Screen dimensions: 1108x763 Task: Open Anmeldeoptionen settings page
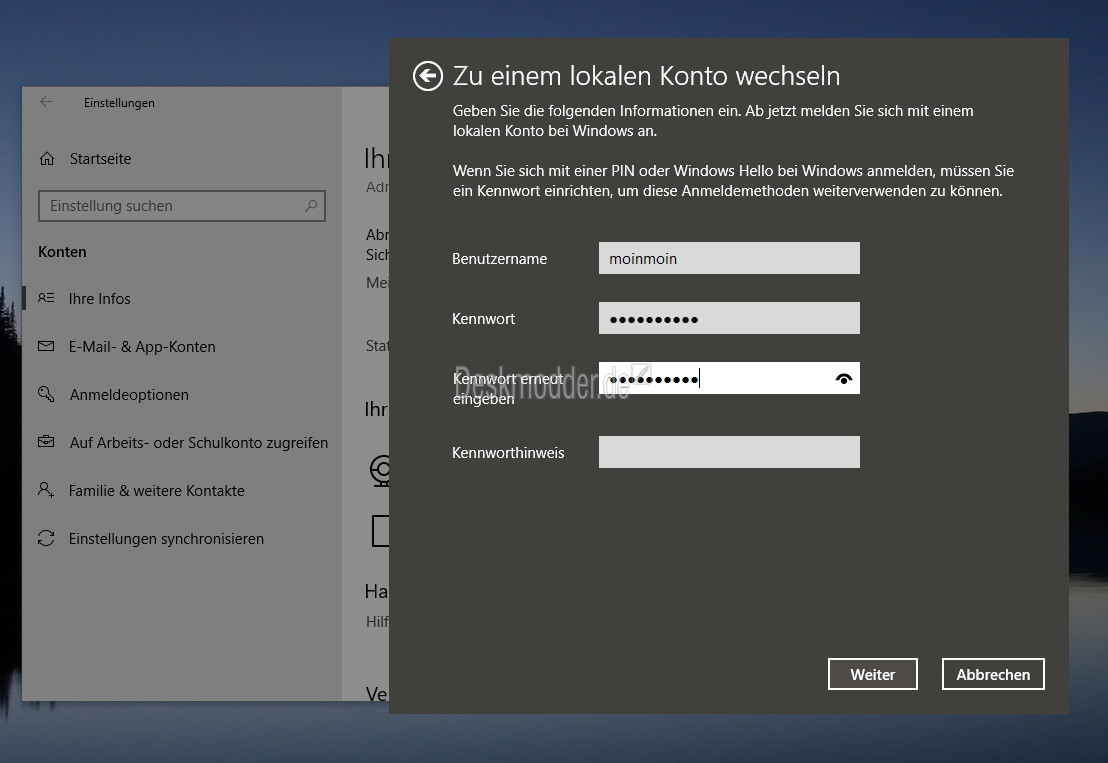tap(129, 395)
